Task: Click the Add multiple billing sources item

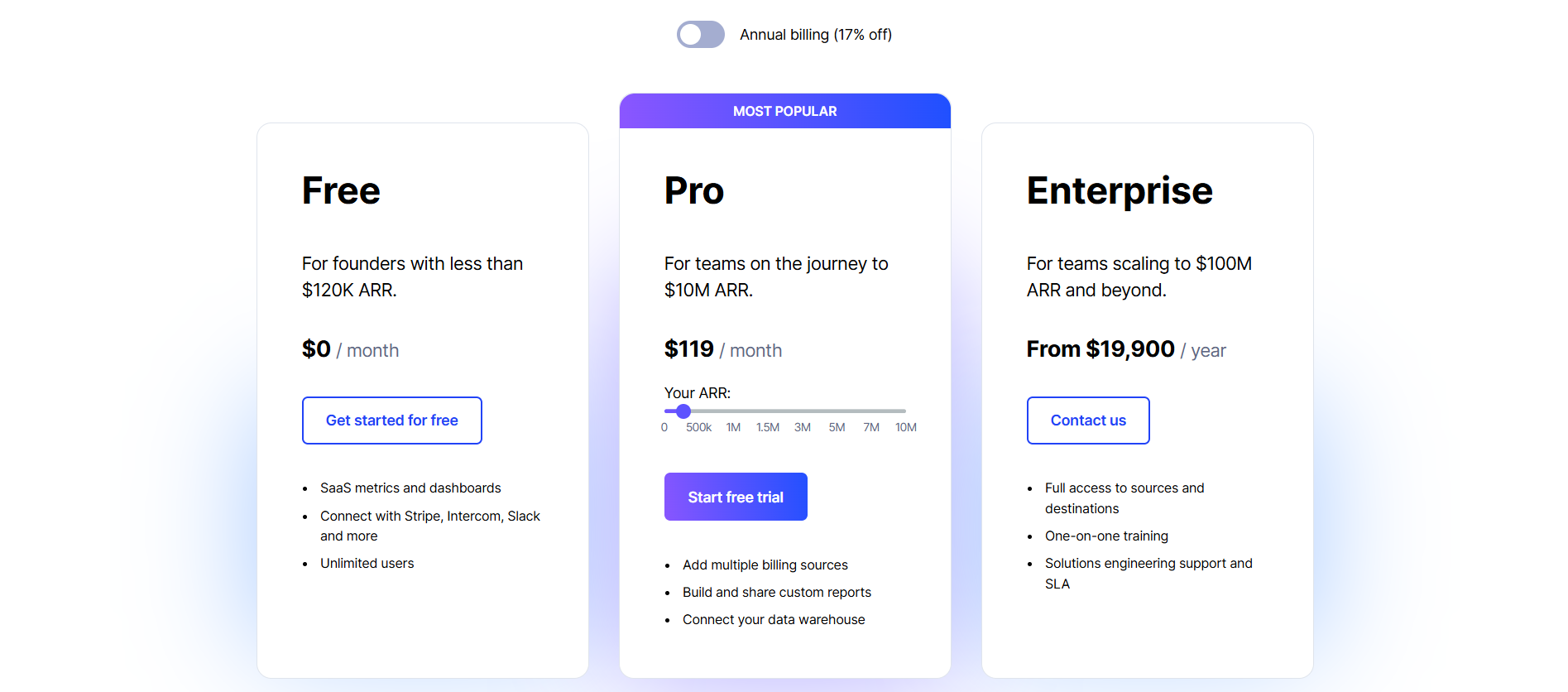Action: pos(765,565)
